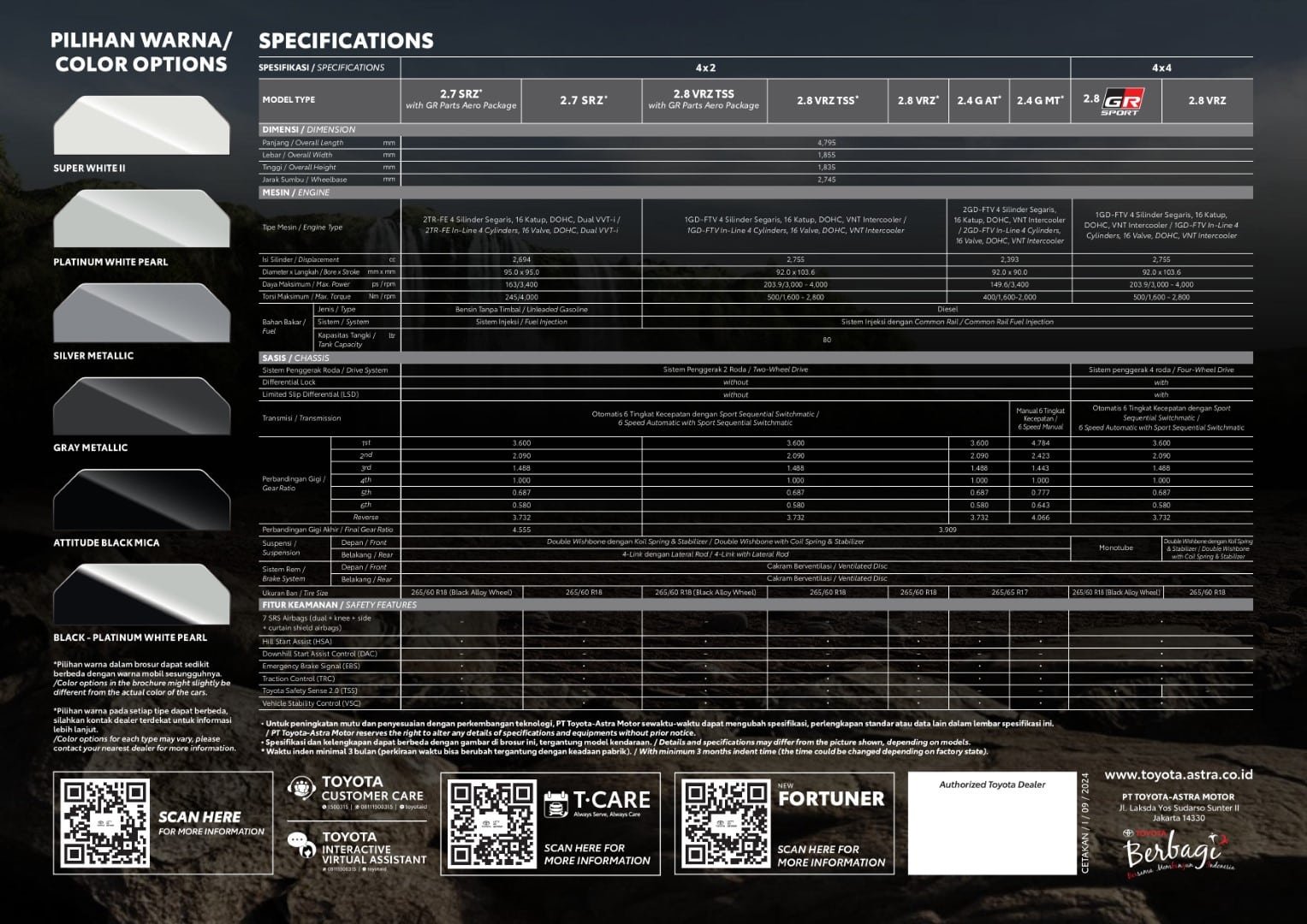Click the 'MODEL TYPE' row label

288,100
